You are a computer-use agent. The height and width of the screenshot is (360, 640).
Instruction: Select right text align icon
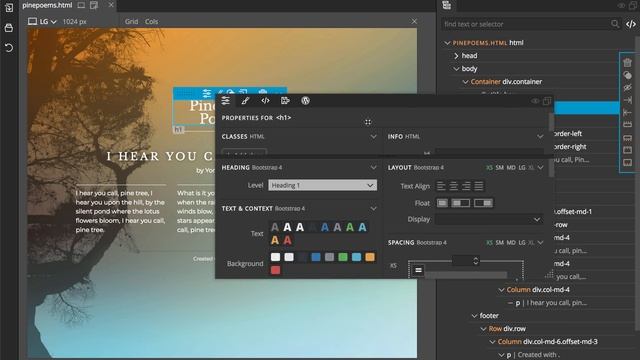point(466,186)
